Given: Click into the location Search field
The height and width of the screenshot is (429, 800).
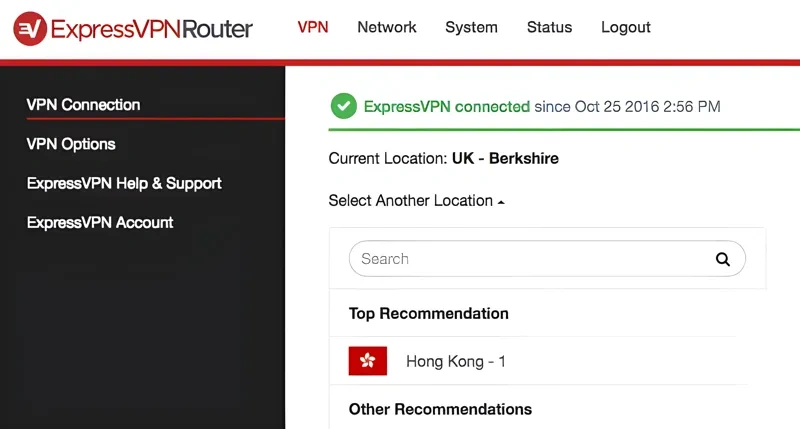Looking at the screenshot, I should tap(547, 259).
